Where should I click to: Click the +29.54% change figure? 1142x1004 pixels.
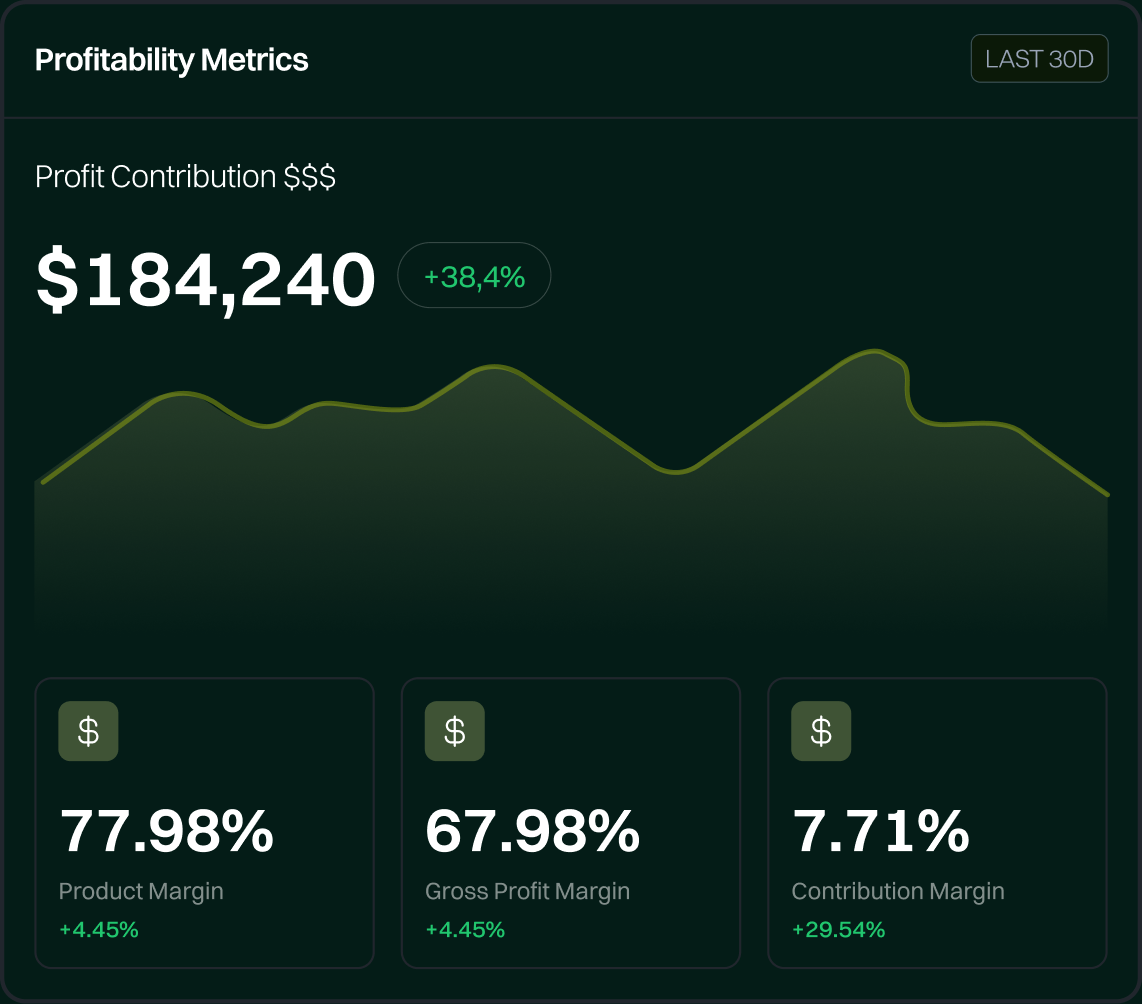click(x=838, y=930)
